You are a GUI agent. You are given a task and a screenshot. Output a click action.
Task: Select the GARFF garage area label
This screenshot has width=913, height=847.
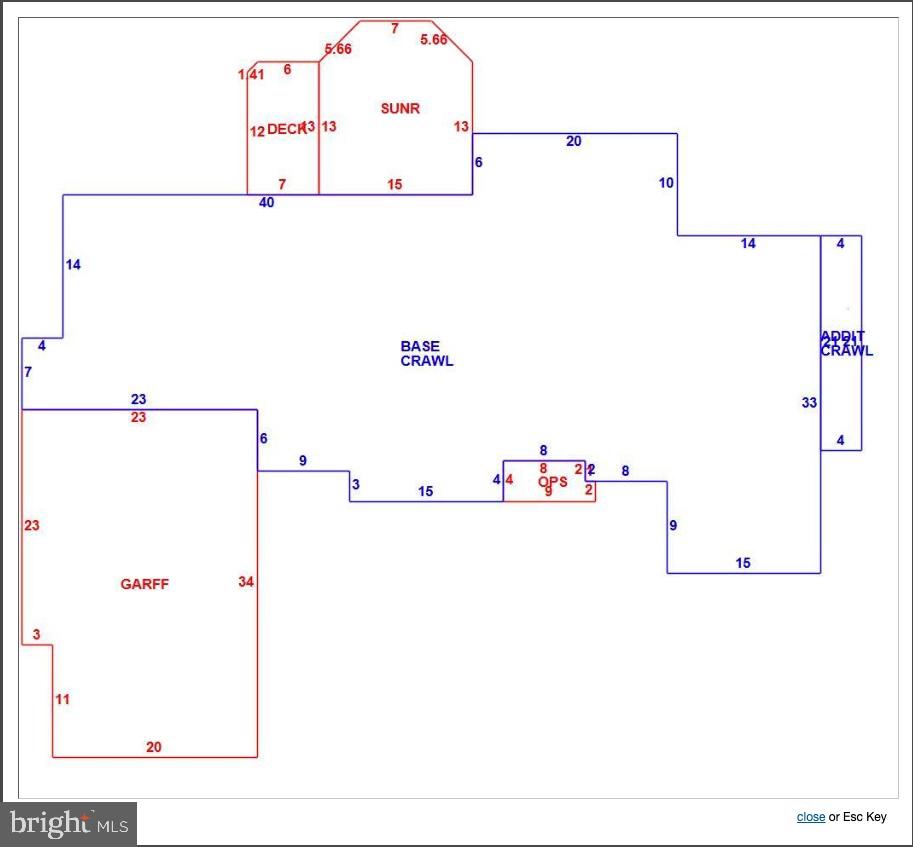145,584
